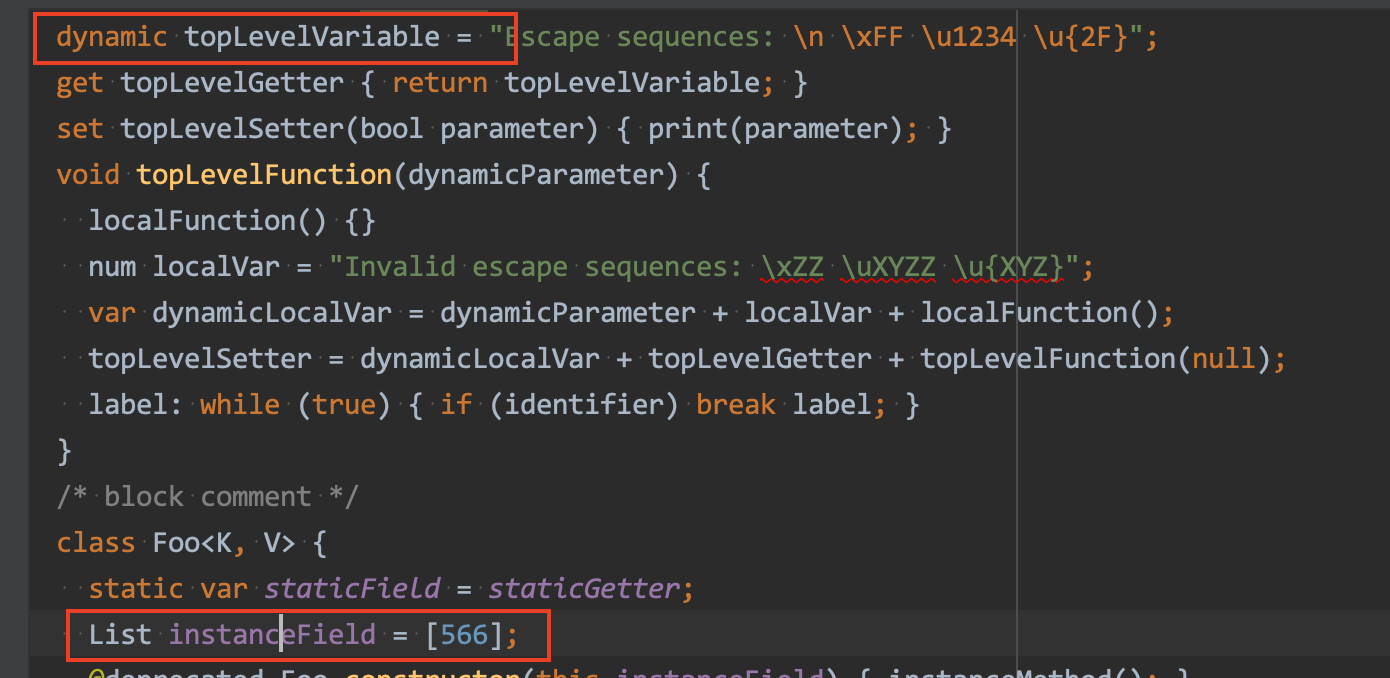Click topLevelGetter on the get line
The width and height of the screenshot is (1390, 678).
coord(232,83)
